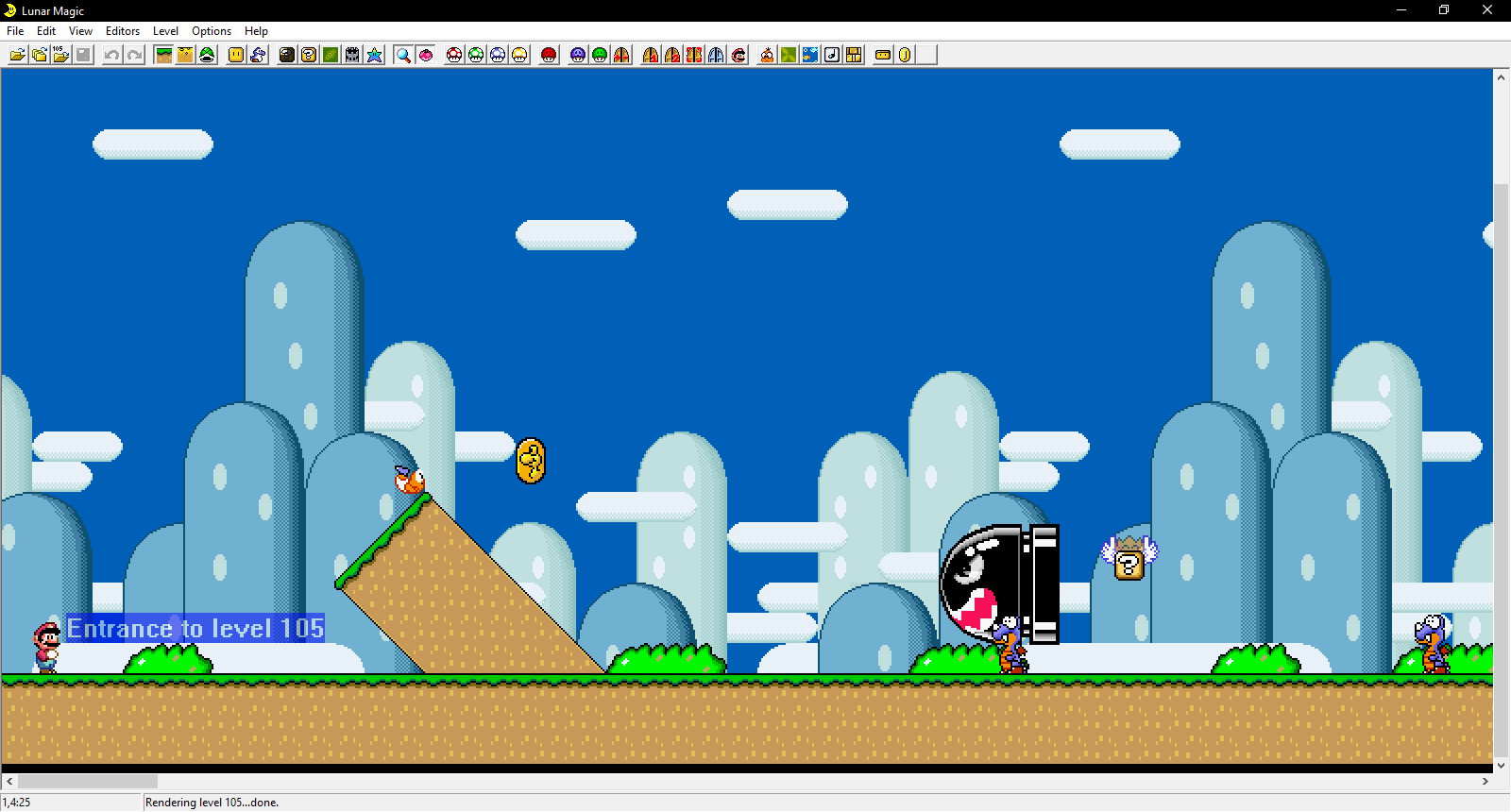Click the magnifying glass icon
The height and width of the screenshot is (812, 1511).
tap(403, 55)
